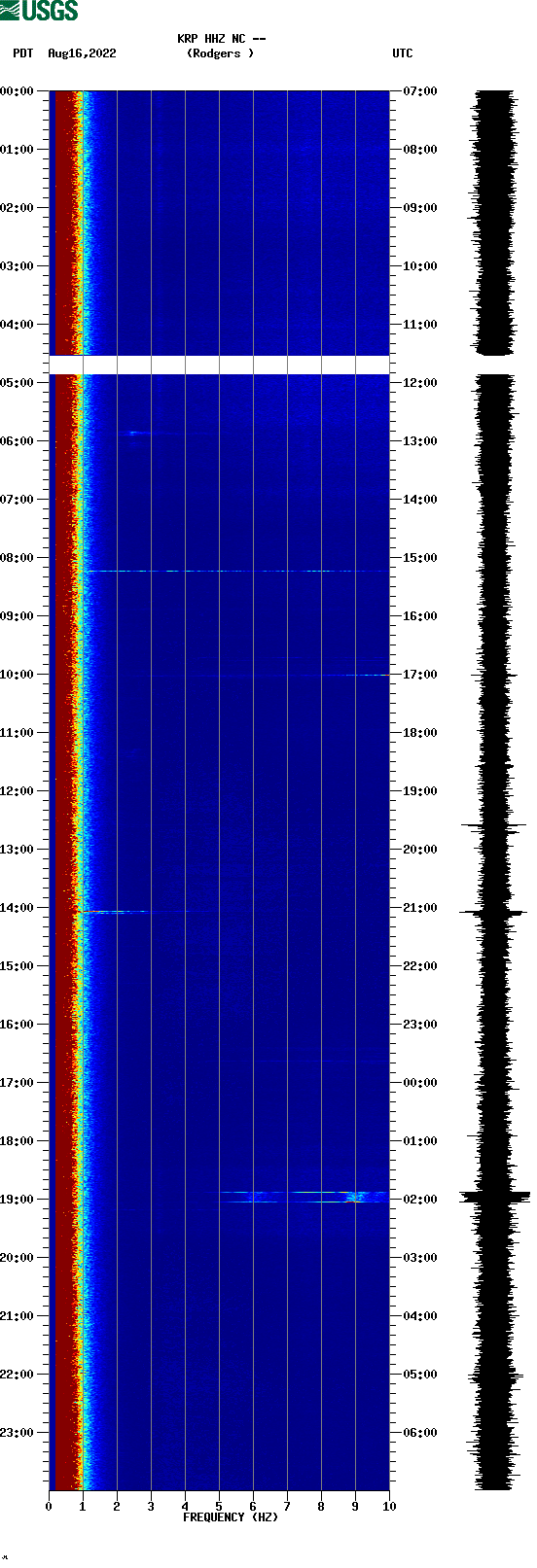
Task: Click the frequency axis value 0
Action: tap(49, 1507)
